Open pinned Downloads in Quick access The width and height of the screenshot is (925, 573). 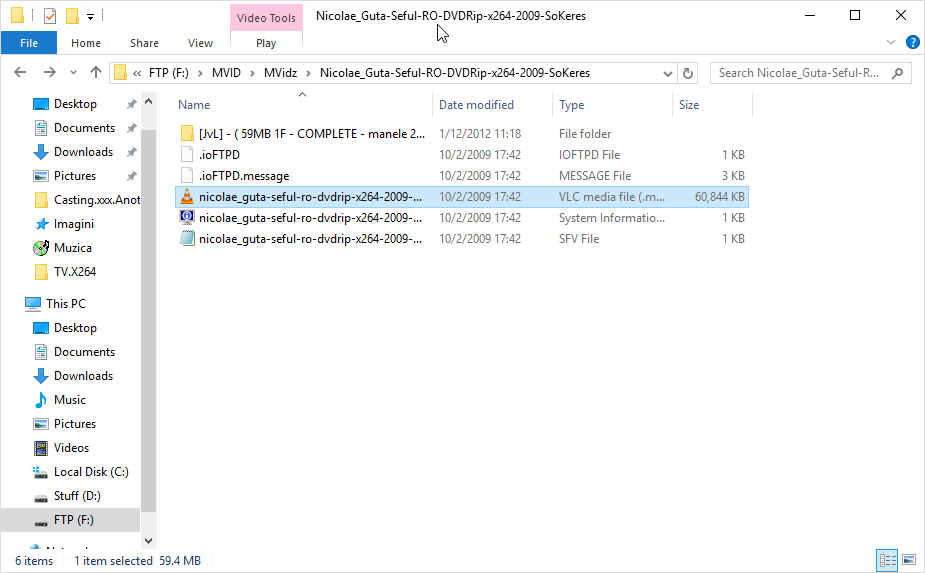[x=83, y=152]
